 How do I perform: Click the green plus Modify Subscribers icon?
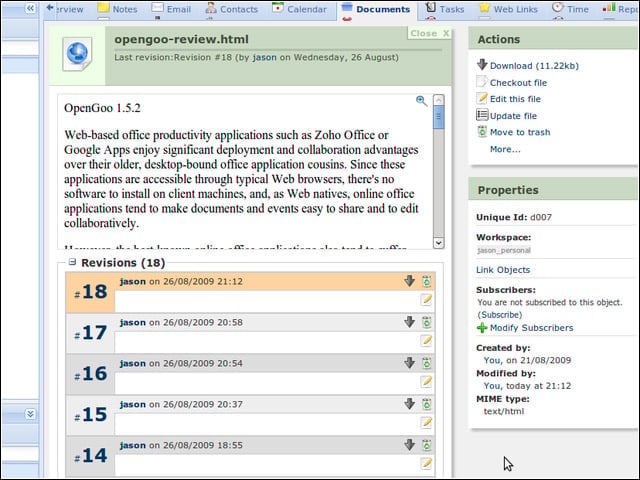pos(482,328)
